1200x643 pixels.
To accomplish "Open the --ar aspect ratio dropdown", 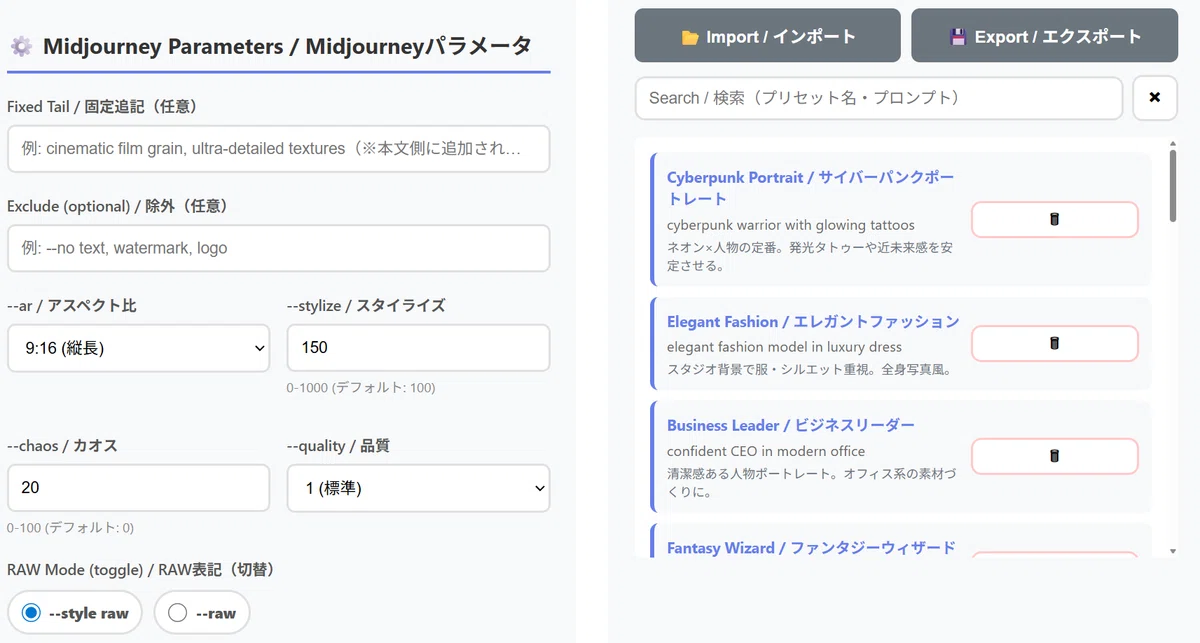I will pyautogui.click(x=138, y=348).
